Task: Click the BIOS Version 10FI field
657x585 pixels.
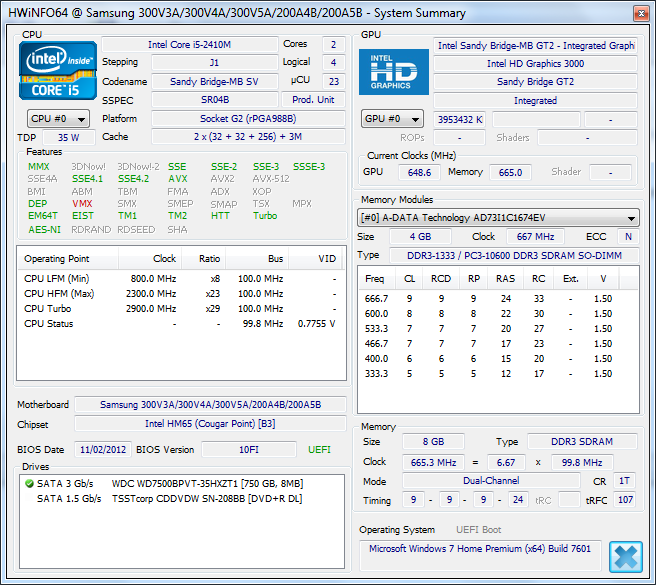Action: click(249, 450)
